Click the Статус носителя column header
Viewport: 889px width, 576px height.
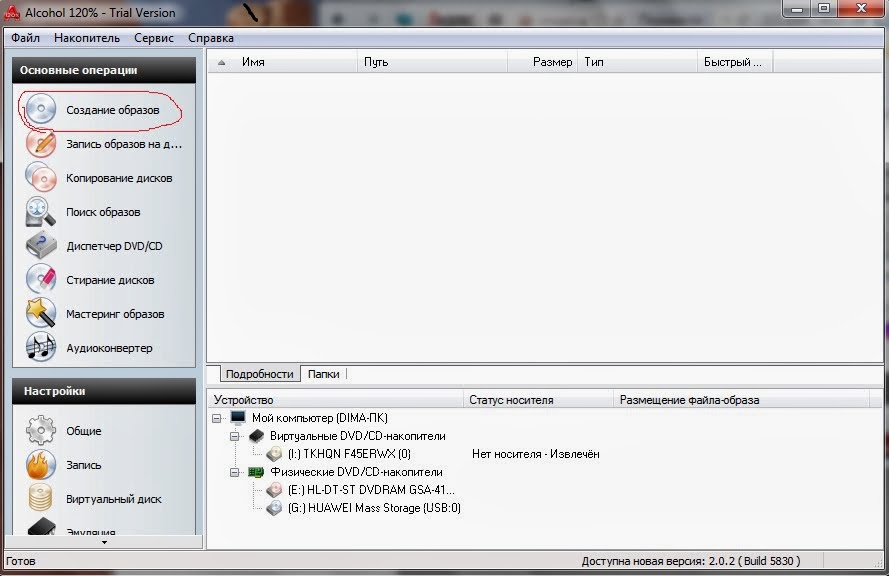(x=538, y=400)
